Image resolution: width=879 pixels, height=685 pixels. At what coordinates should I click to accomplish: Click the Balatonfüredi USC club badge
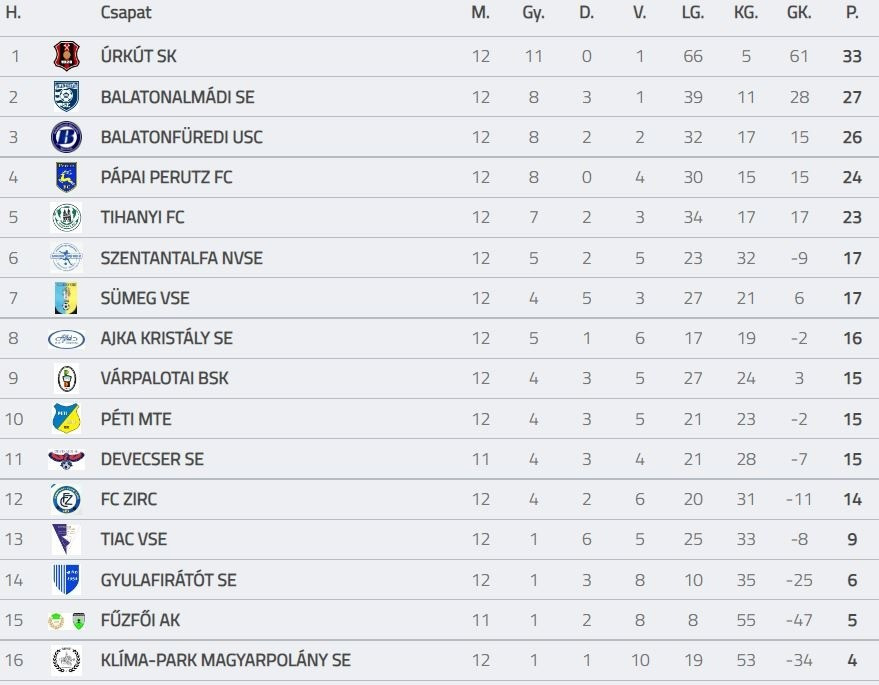pos(66,137)
